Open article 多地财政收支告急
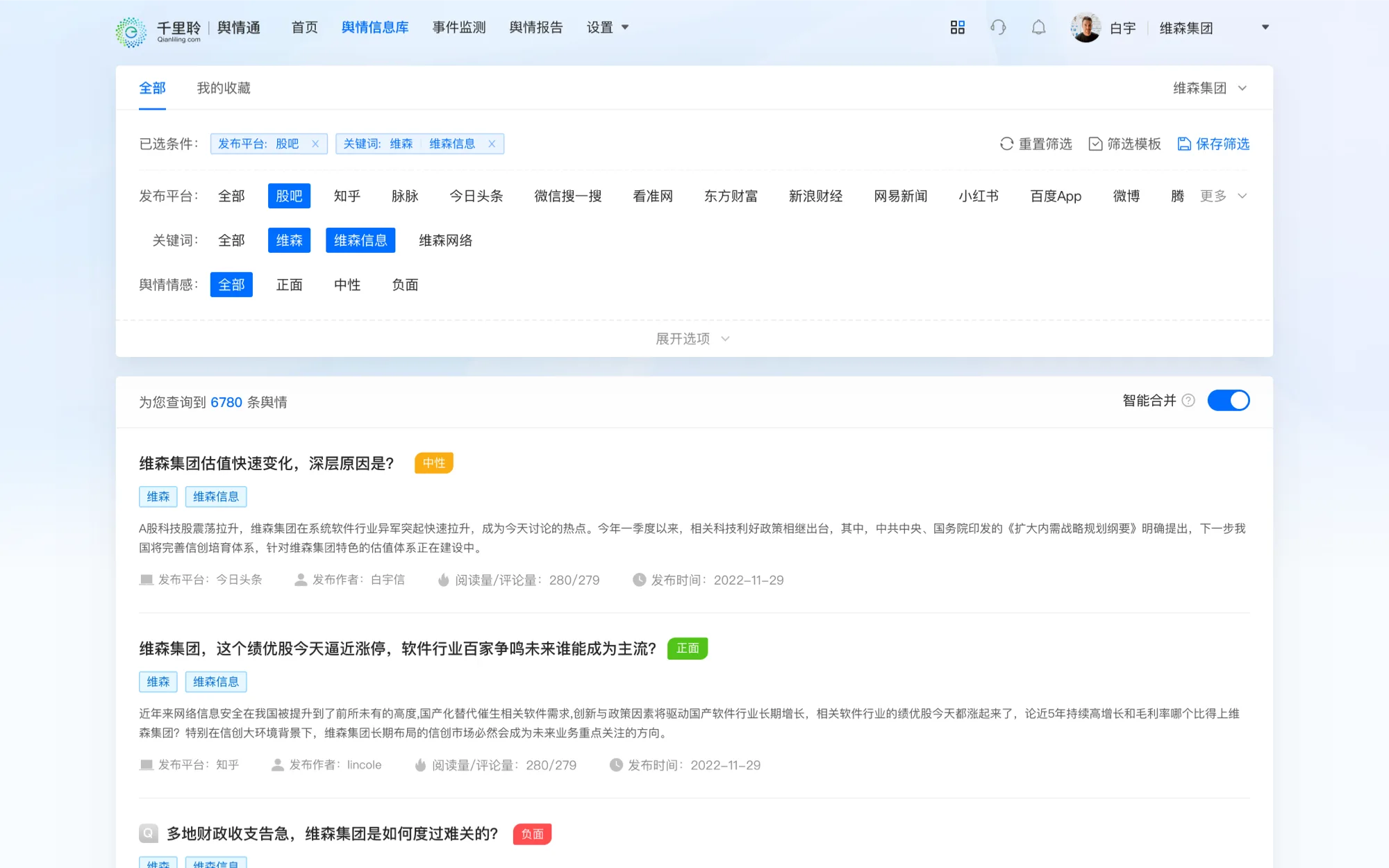1389x868 pixels. tap(332, 833)
